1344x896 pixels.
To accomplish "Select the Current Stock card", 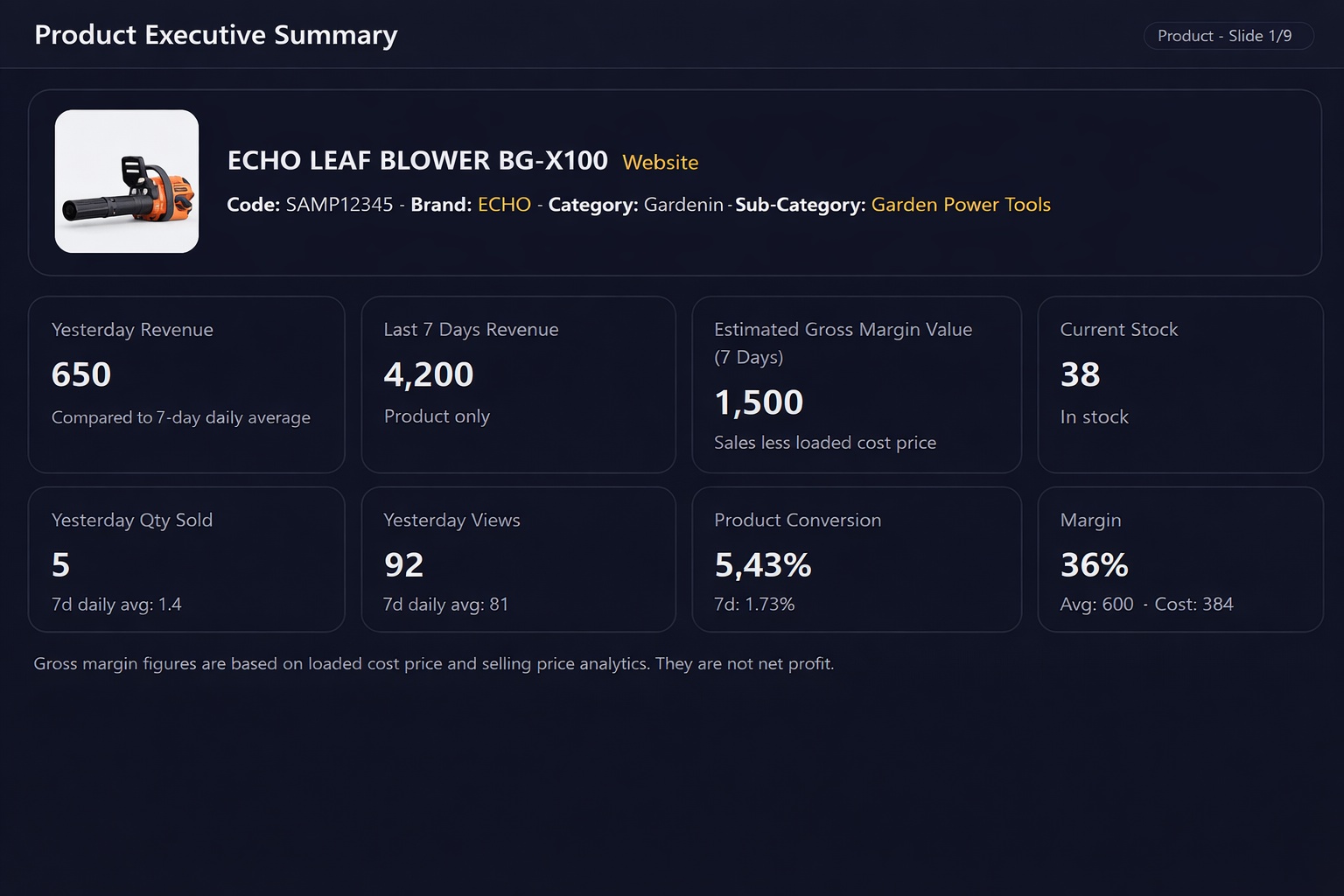I will coord(1180,384).
